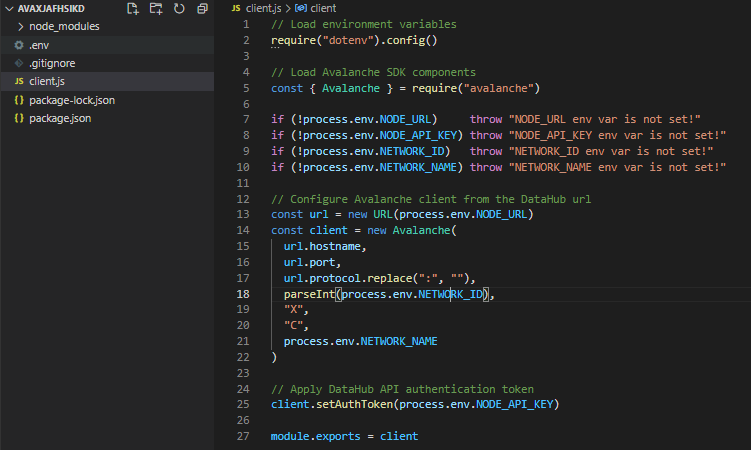The height and width of the screenshot is (450, 751).
Task: Refresh the explorer with the refresh icon
Action: pyautogui.click(x=179, y=9)
